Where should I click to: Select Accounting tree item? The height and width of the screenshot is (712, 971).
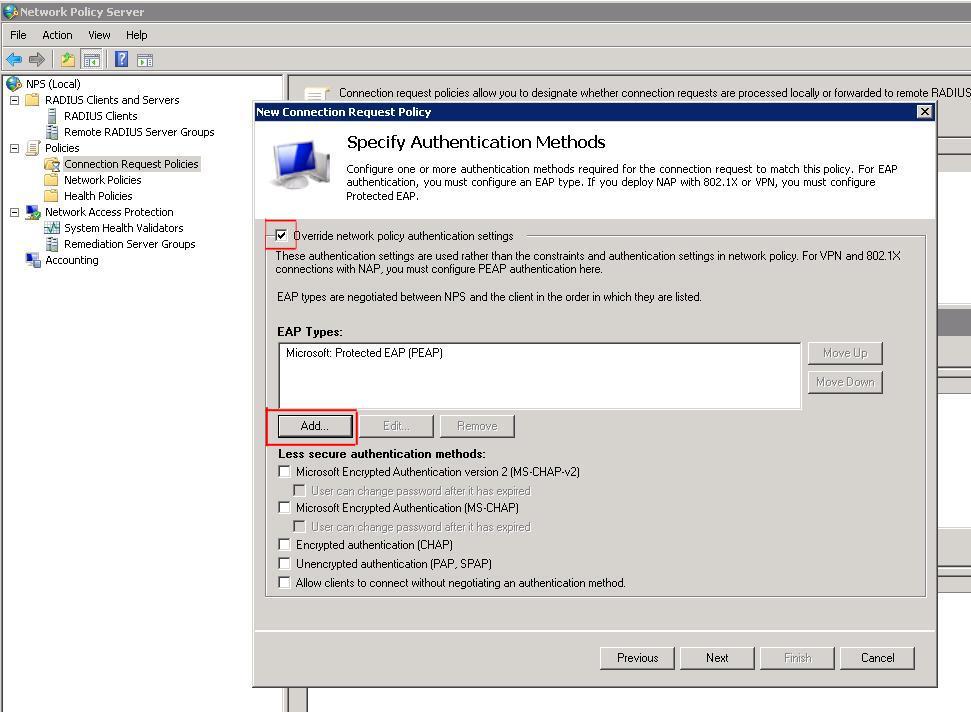(x=72, y=260)
